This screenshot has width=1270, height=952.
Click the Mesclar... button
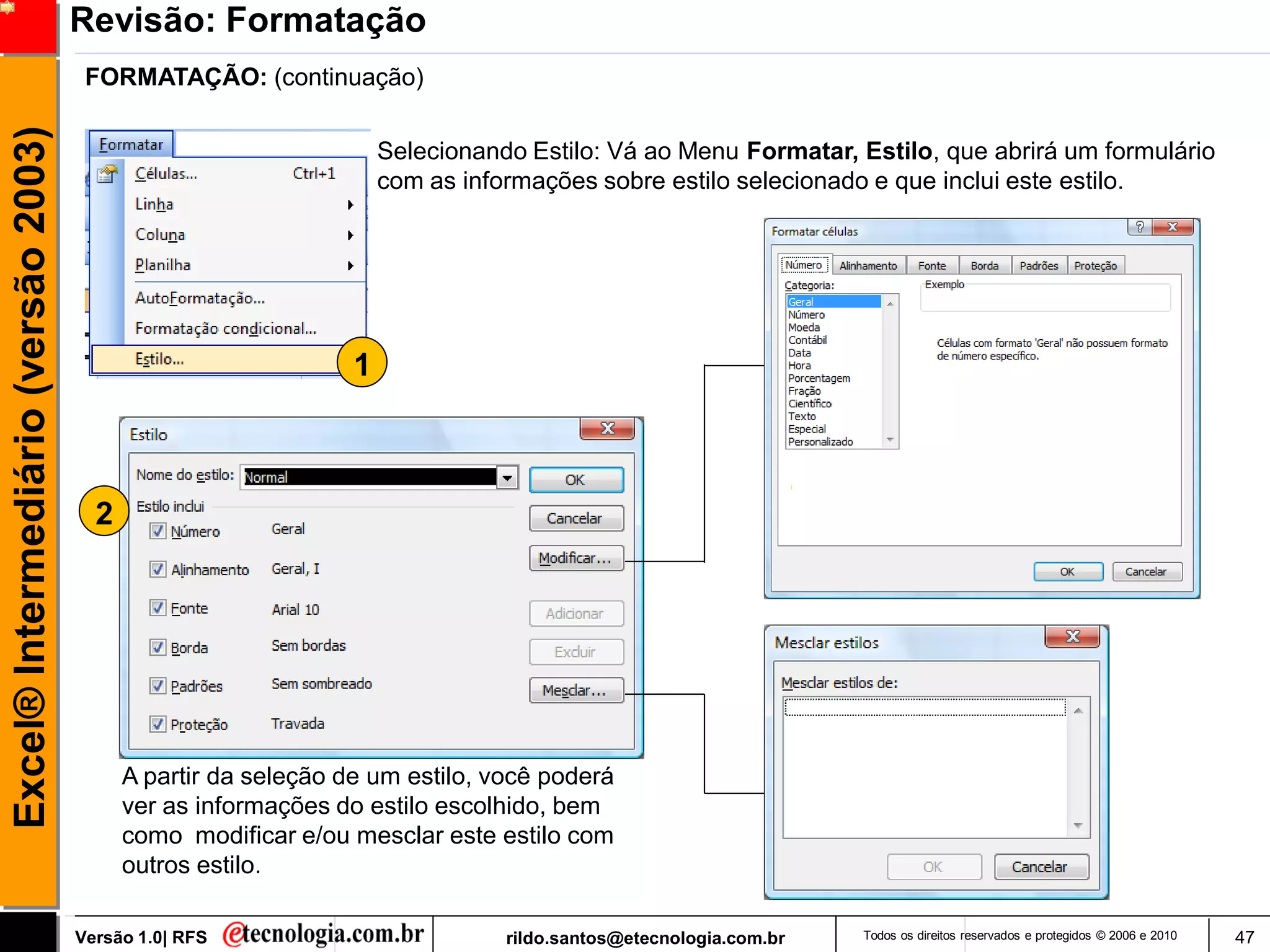(576, 690)
